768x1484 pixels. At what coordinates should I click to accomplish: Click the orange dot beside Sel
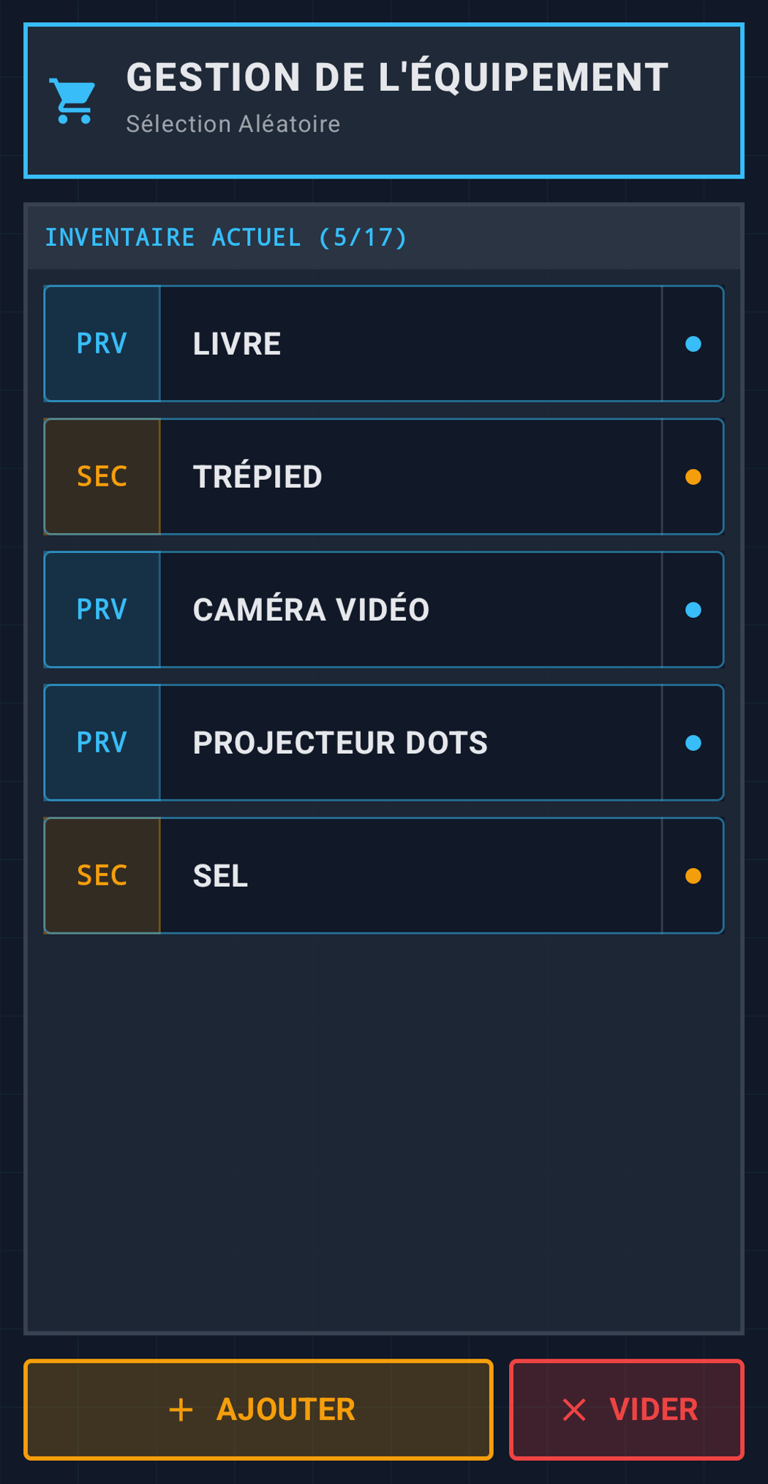coord(693,876)
